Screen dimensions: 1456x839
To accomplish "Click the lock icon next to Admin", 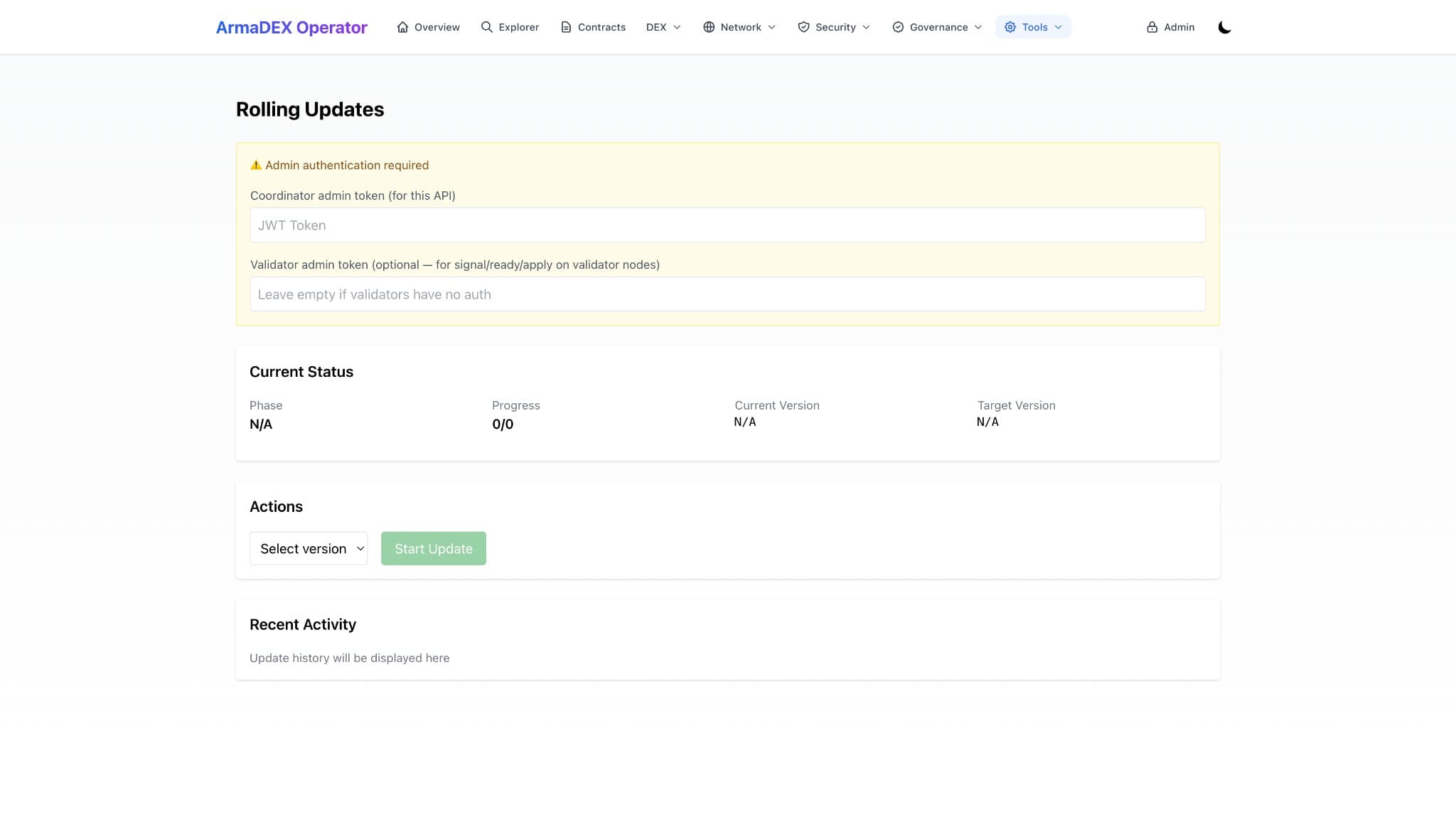I will click(1152, 27).
